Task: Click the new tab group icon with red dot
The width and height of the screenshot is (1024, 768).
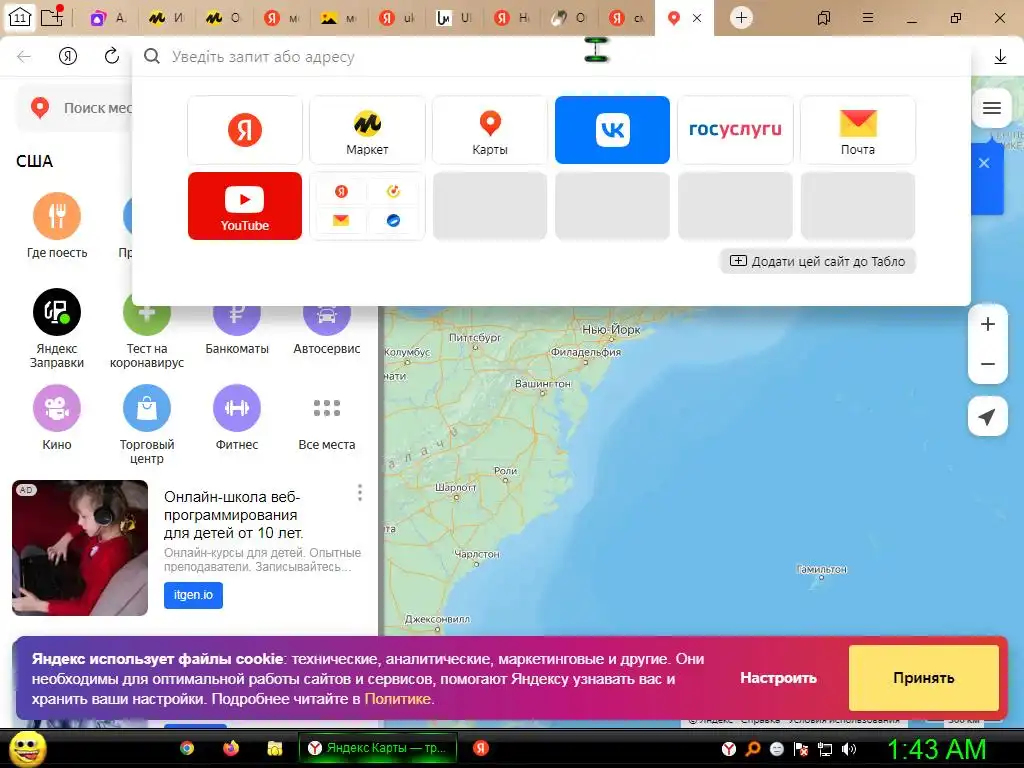Action: pos(52,16)
